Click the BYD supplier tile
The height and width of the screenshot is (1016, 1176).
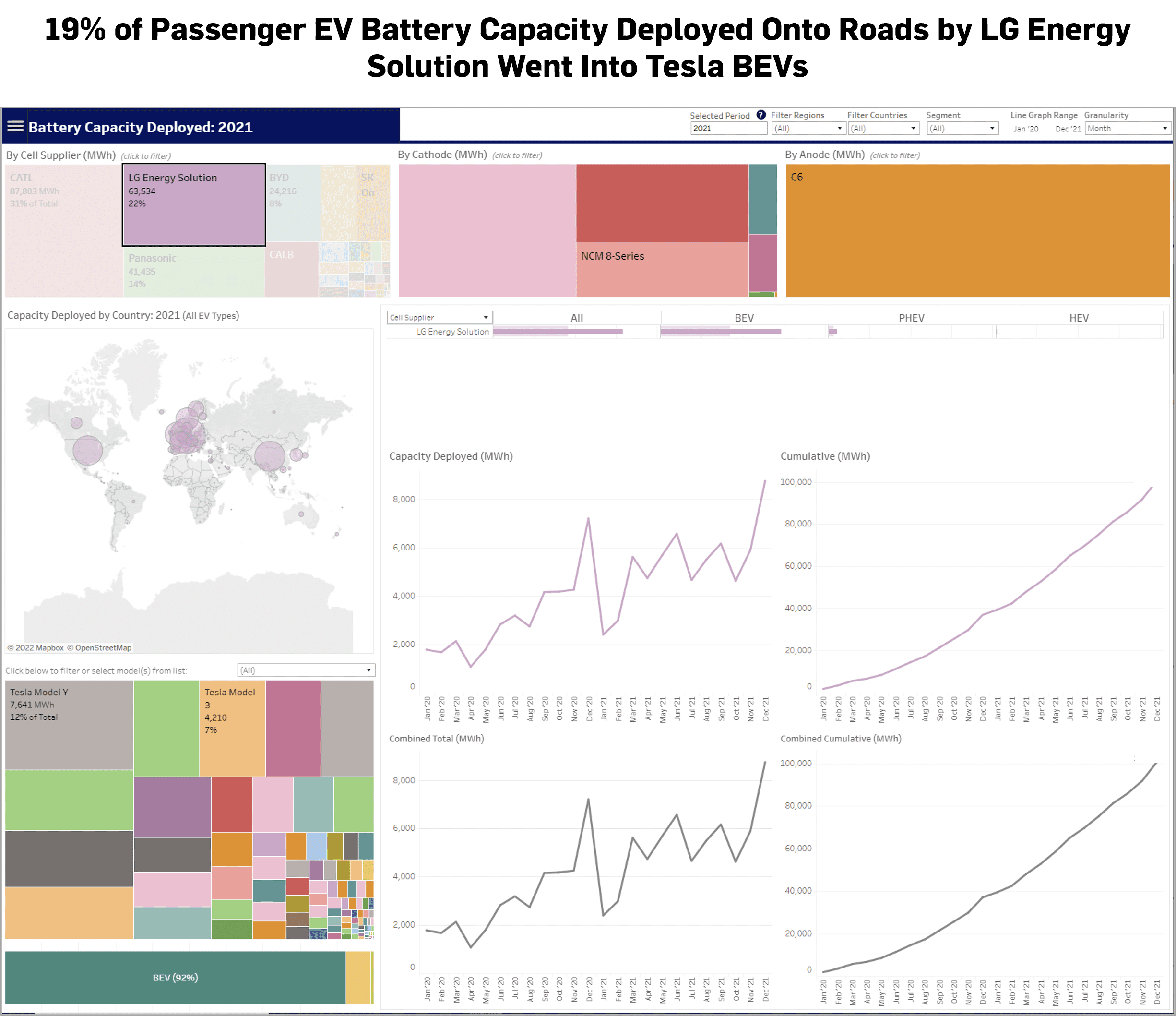(294, 203)
